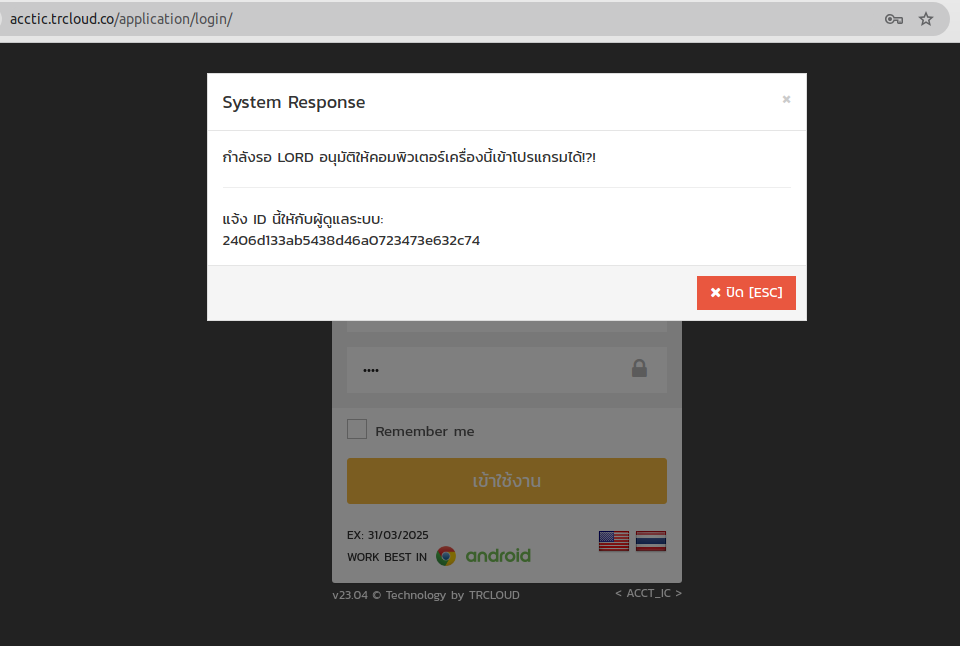Dismiss System Response dialog via X icon
The width and height of the screenshot is (960, 646).
tap(786, 99)
